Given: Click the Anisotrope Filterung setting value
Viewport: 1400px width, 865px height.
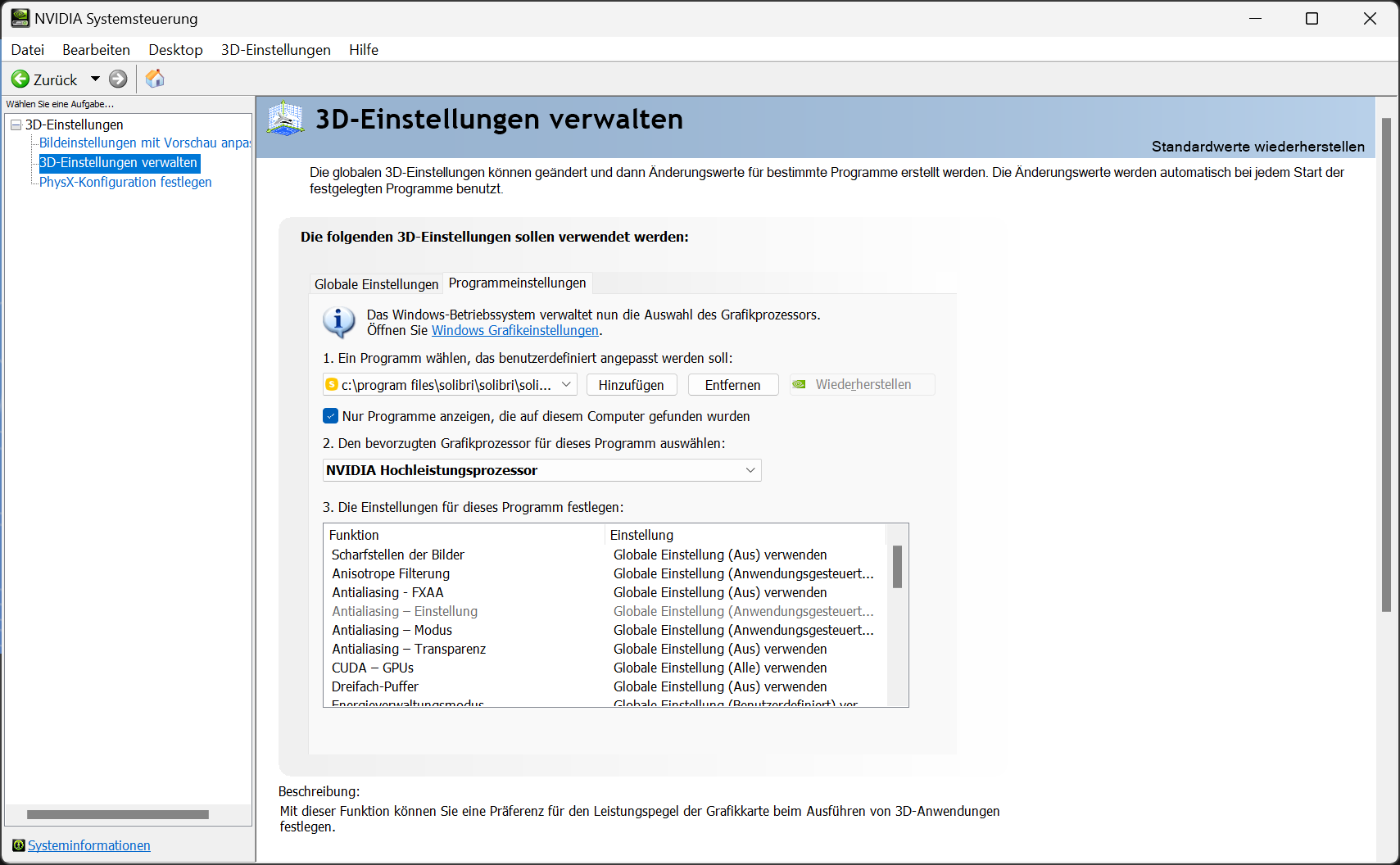Looking at the screenshot, I should [x=744, y=573].
